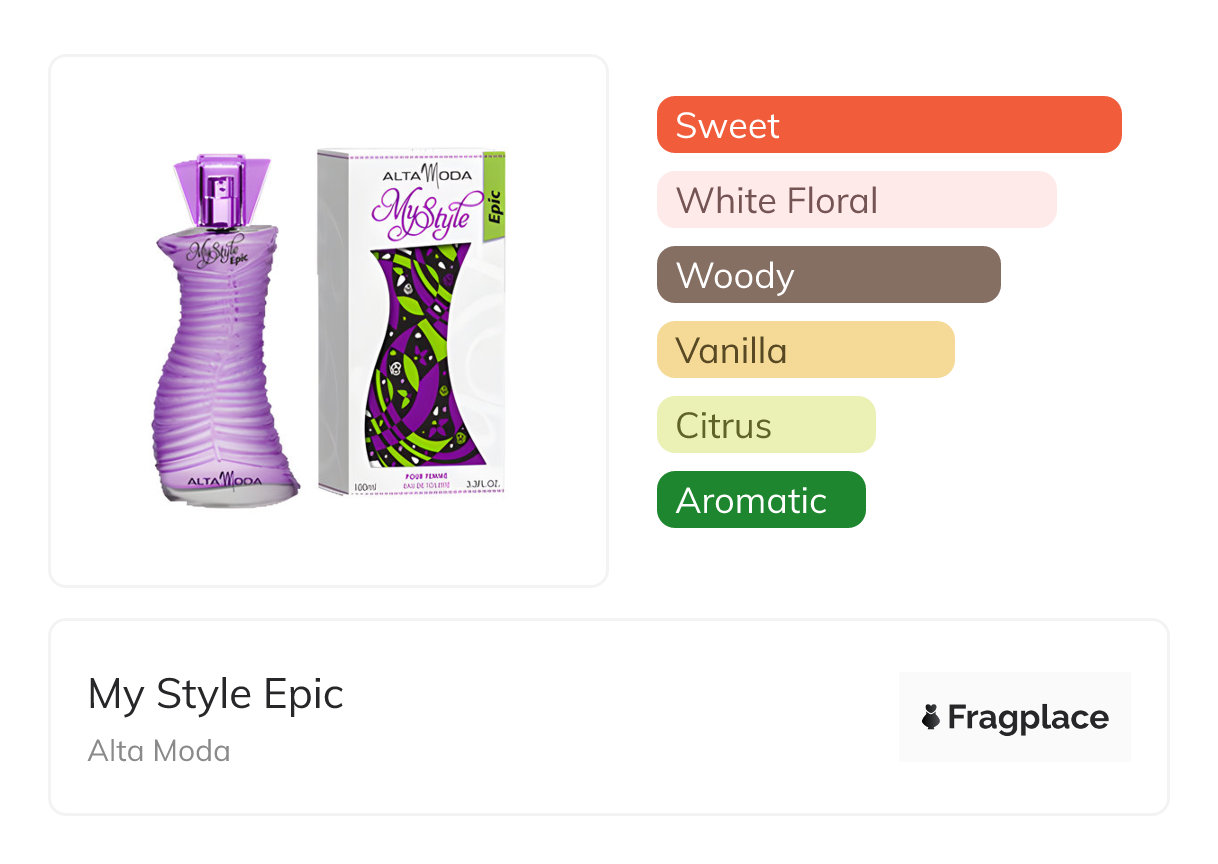
Task: Open the perfume box packaging image
Action: 412,322
